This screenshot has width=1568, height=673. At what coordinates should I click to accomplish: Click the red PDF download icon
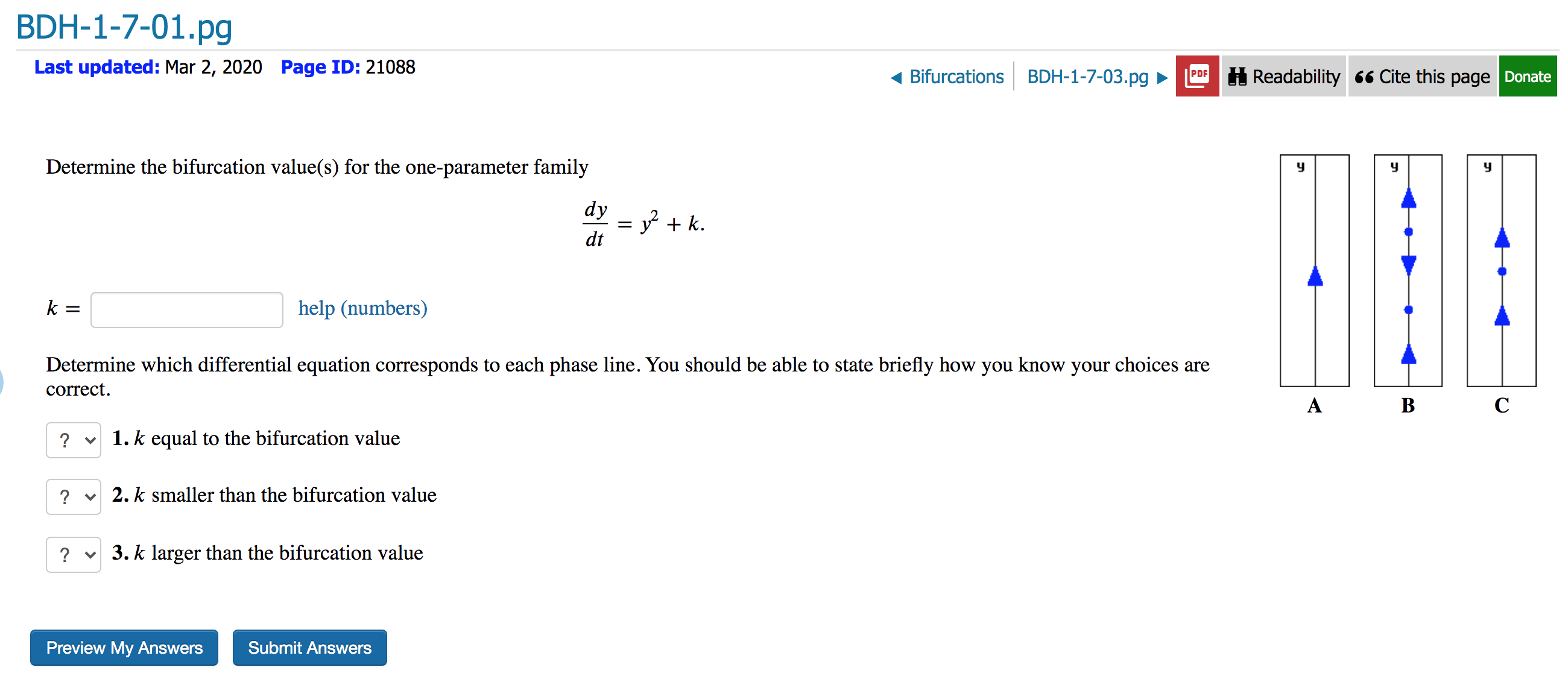1196,76
